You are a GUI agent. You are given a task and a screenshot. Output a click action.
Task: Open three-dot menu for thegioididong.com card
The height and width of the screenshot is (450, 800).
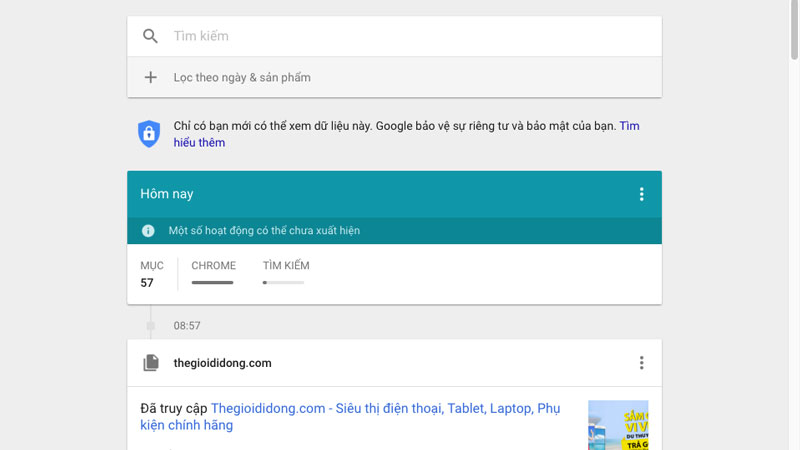[x=641, y=363]
